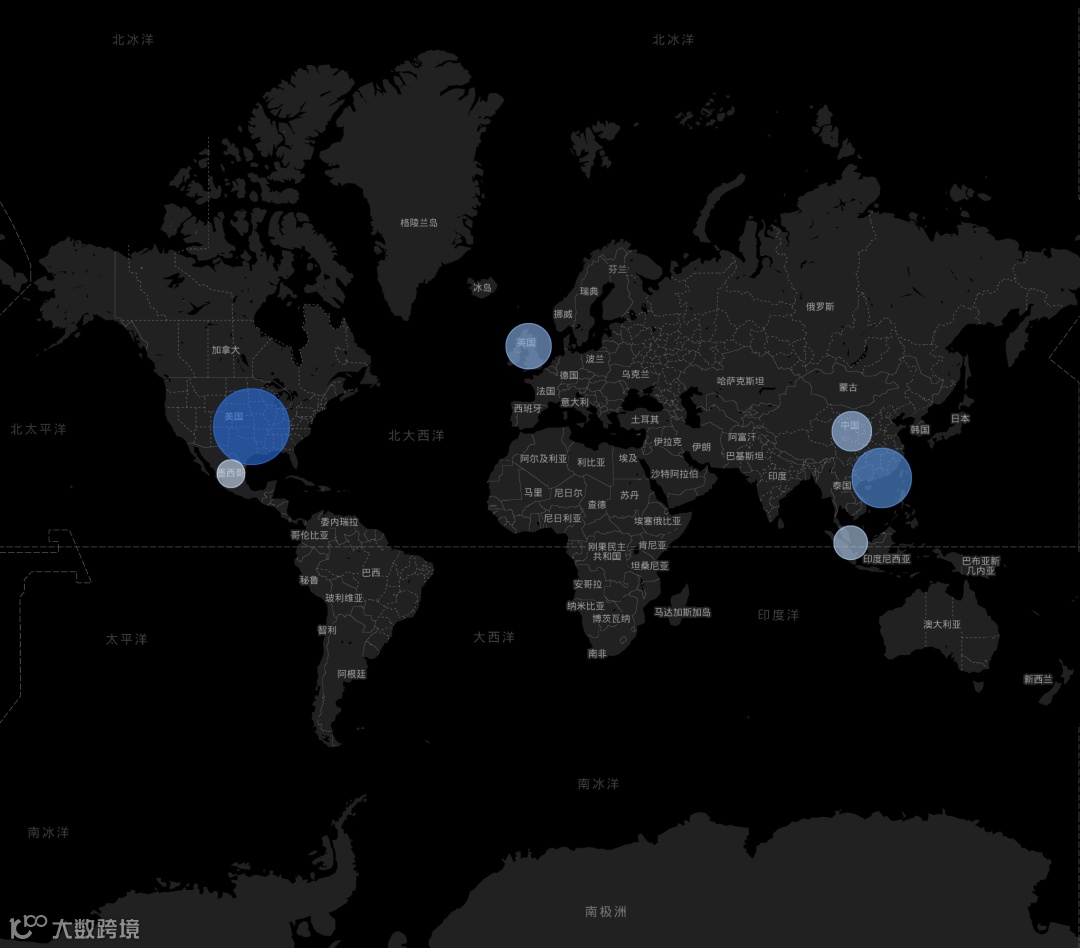The height and width of the screenshot is (948, 1080).
Task: Click the 格陵兰岛 label
Action: (419, 223)
